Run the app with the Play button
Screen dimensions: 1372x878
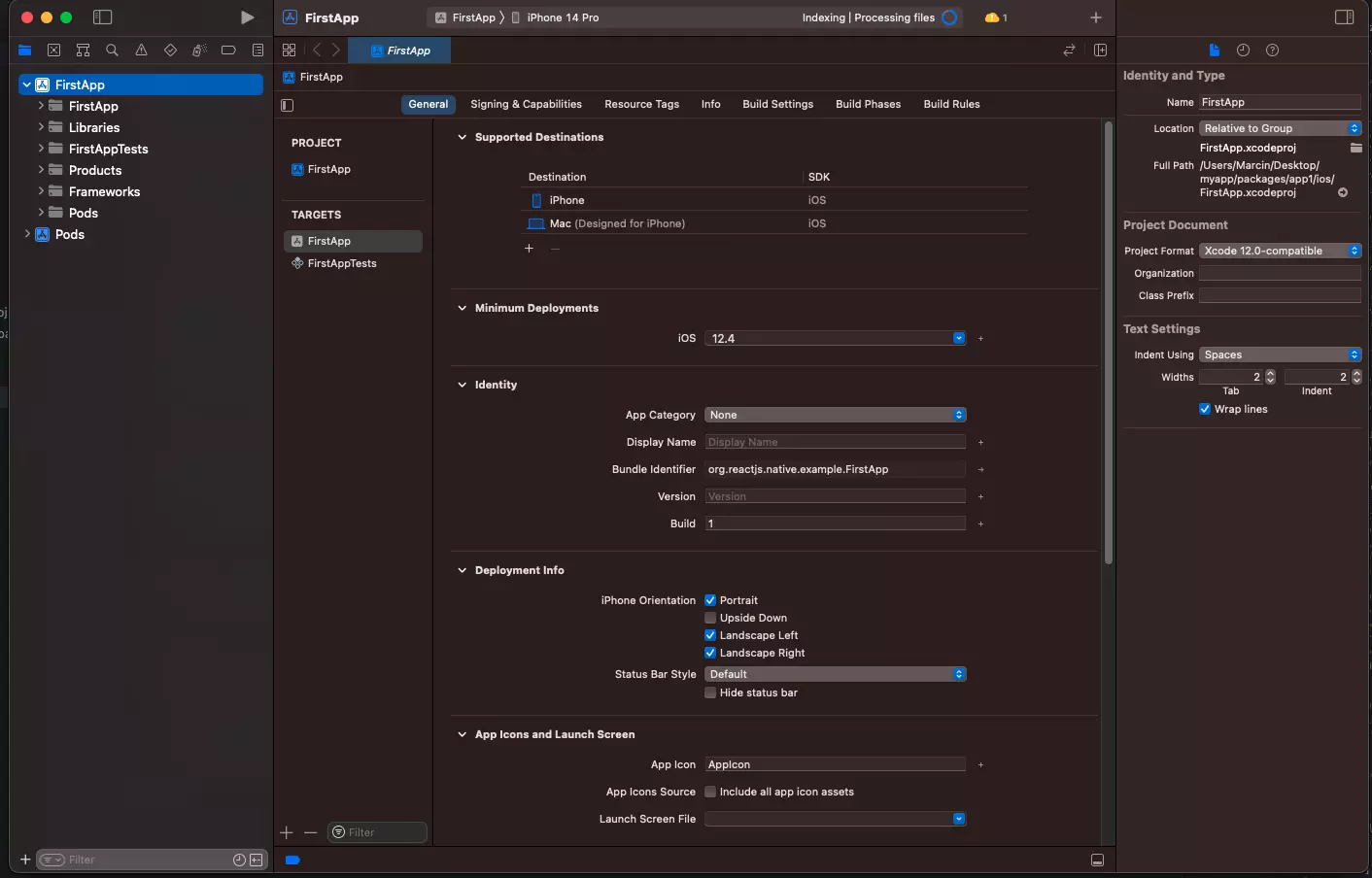[x=247, y=17]
